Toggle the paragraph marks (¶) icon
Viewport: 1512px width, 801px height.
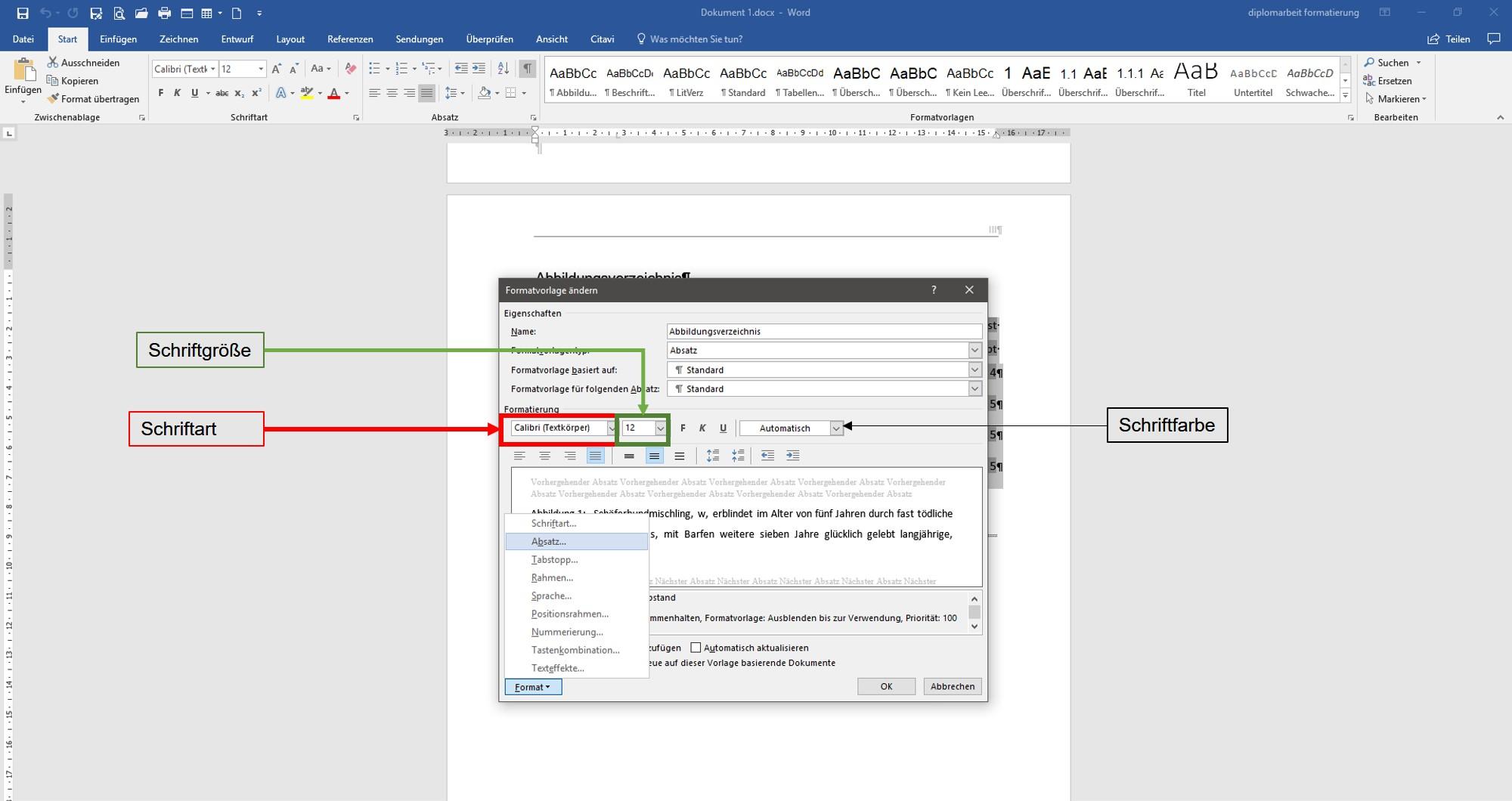pyautogui.click(x=528, y=69)
